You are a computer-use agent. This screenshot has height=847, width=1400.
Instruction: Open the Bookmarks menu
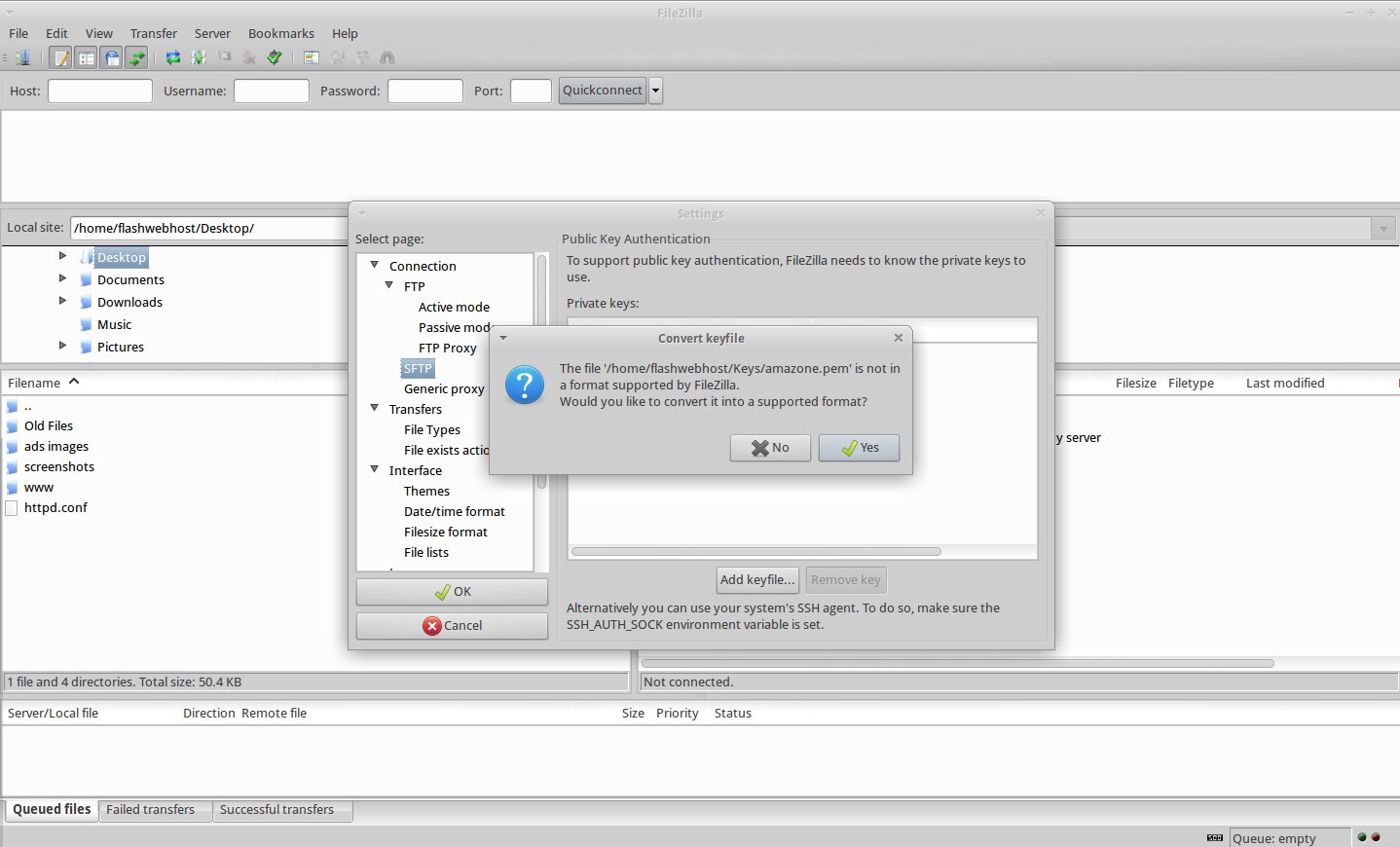(x=281, y=33)
